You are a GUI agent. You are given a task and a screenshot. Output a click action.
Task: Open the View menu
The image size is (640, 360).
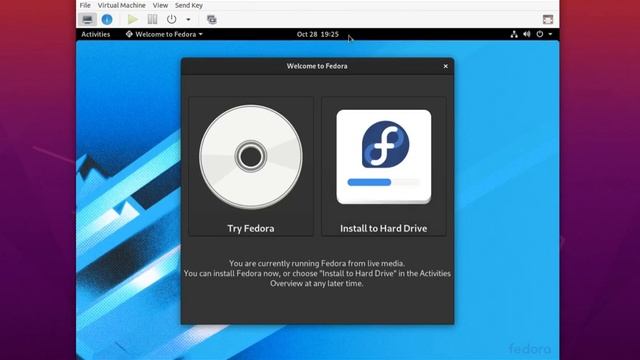160,5
